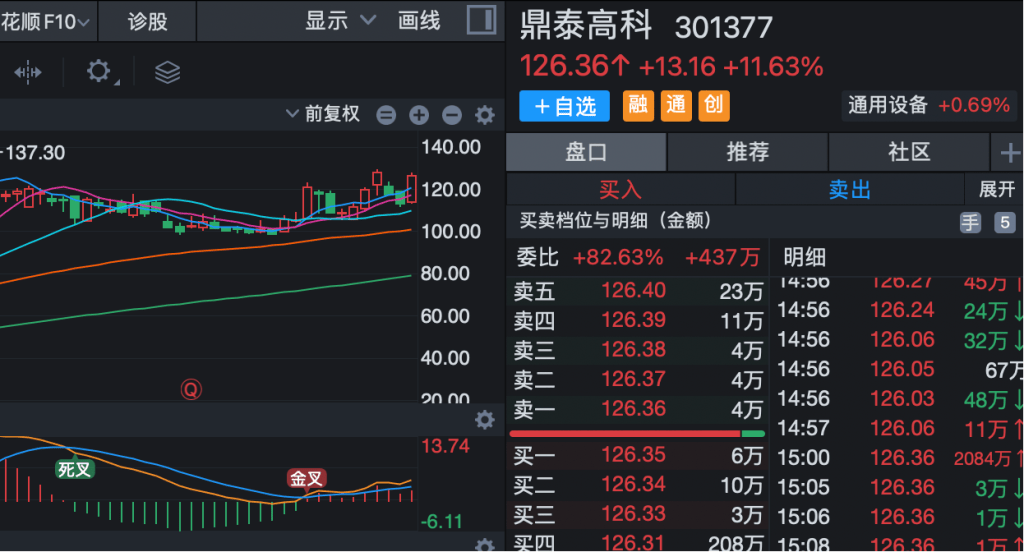The height and width of the screenshot is (552, 1024).
Task: Switch to the 社区 tab
Action: pyautogui.click(x=909, y=152)
